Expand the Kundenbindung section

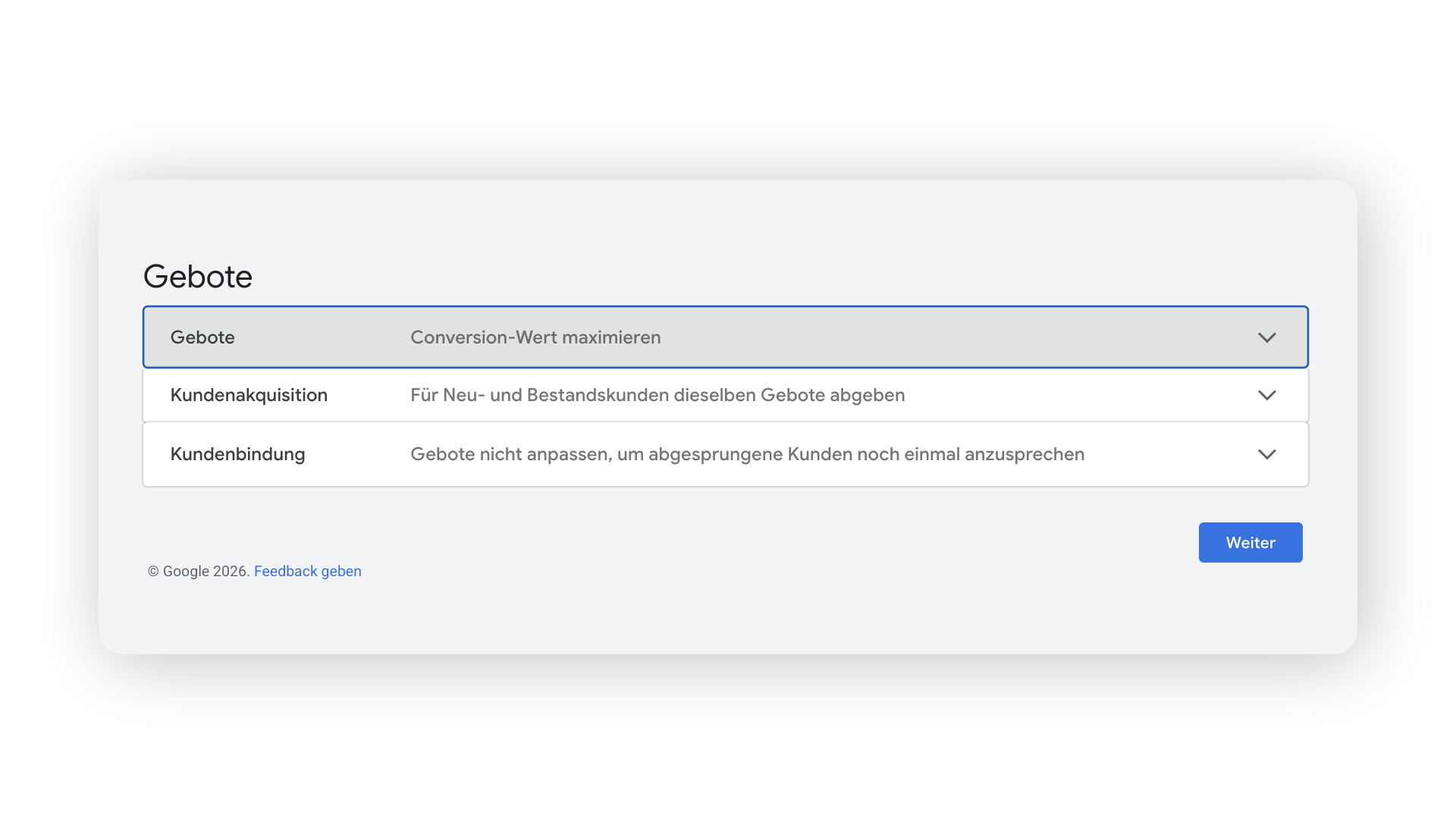coord(725,454)
